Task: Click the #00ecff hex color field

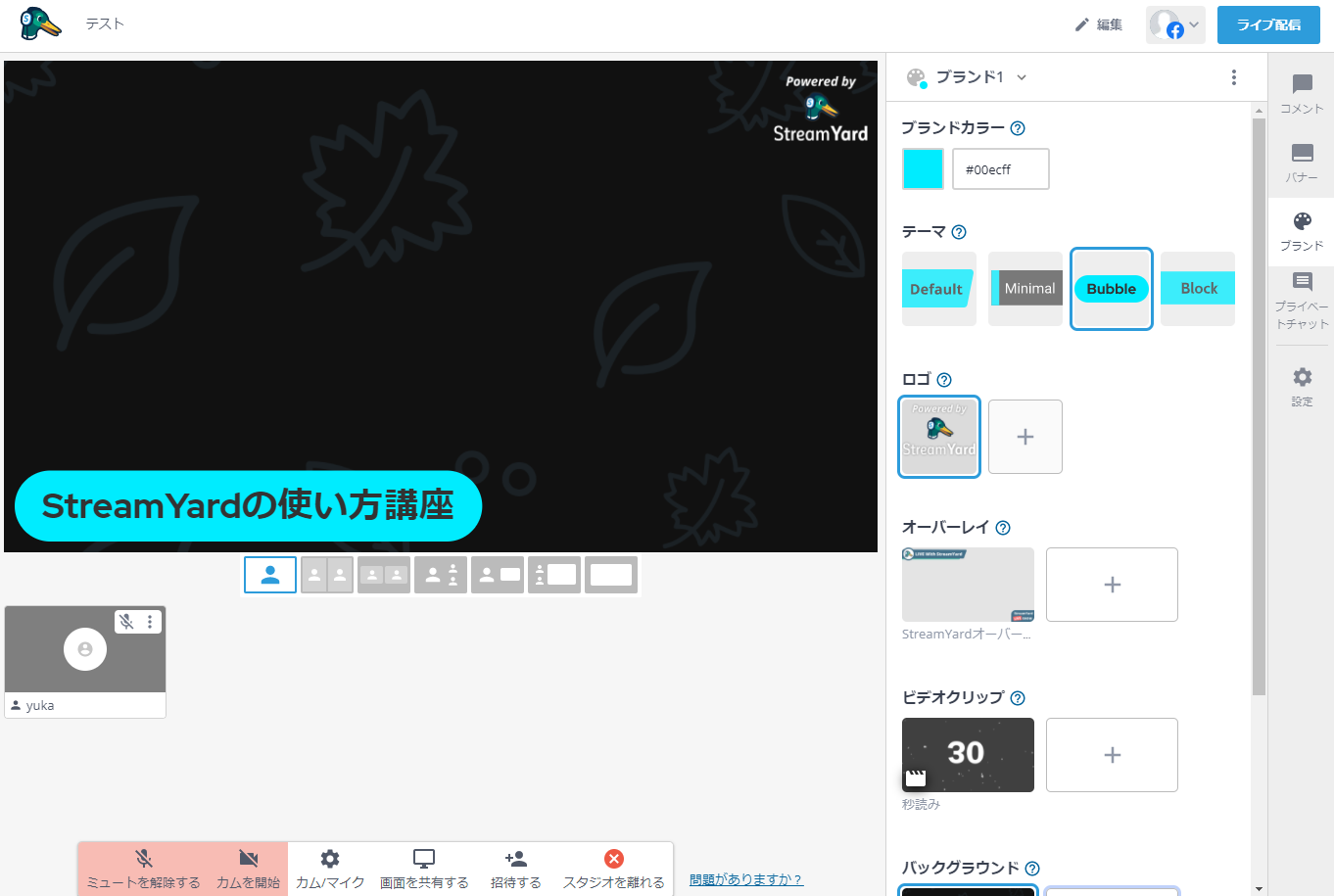Action: (x=1001, y=168)
